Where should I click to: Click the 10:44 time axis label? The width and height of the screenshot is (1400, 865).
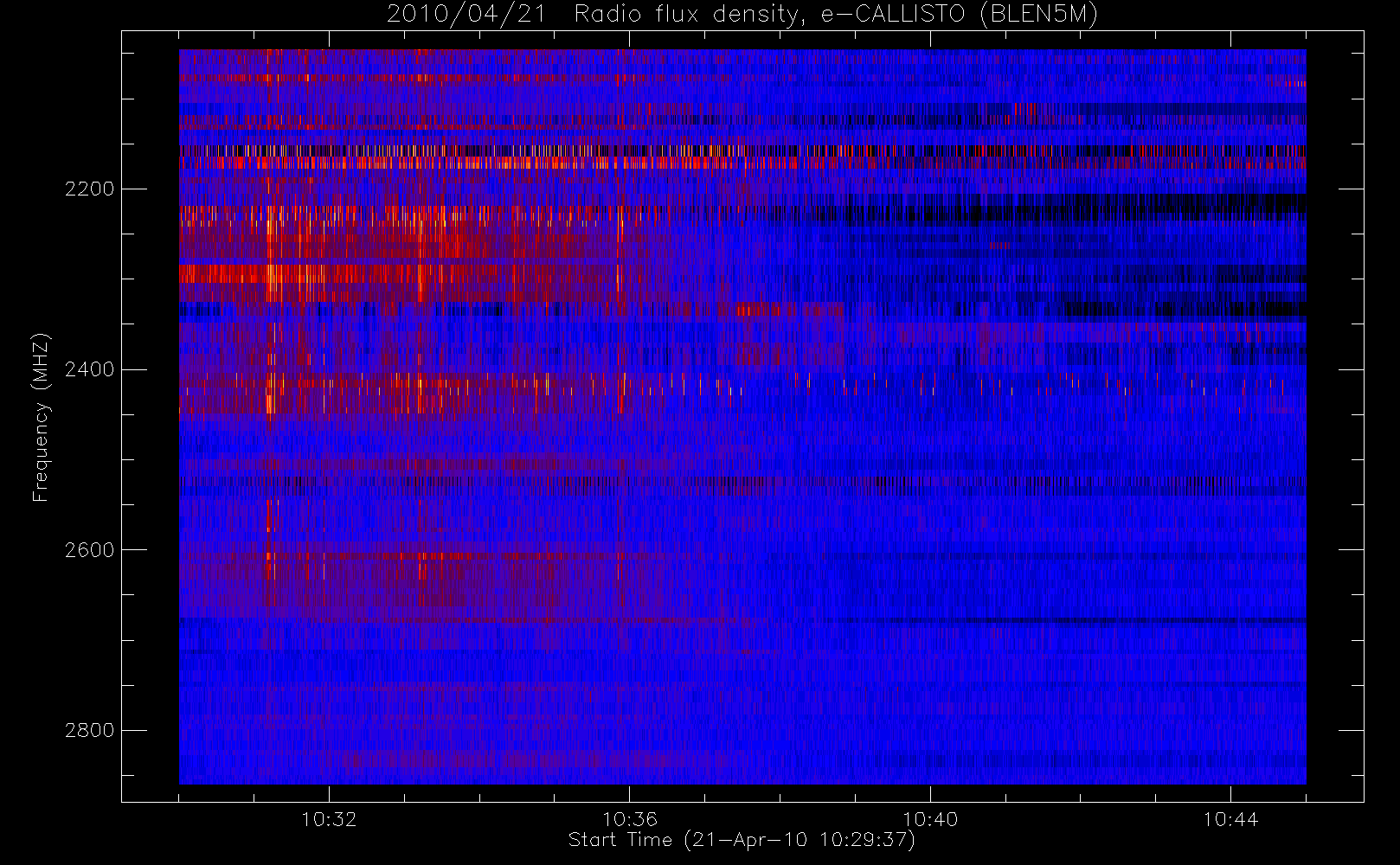(x=1230, y=819)
